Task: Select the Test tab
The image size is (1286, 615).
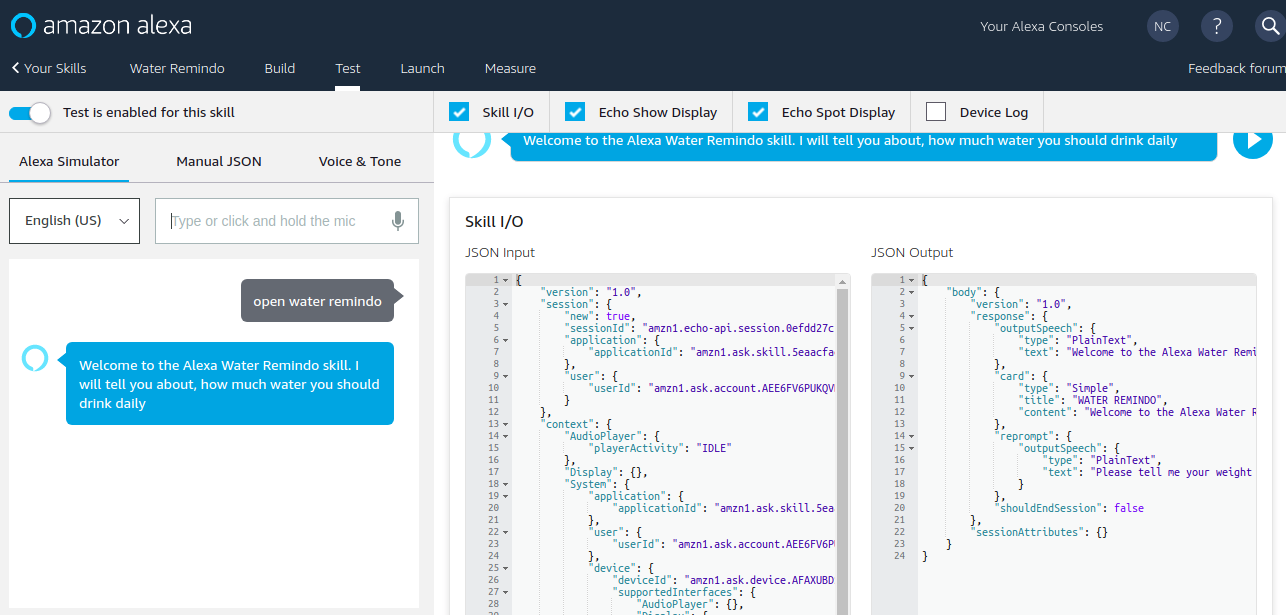Action: tap(348, 69)
